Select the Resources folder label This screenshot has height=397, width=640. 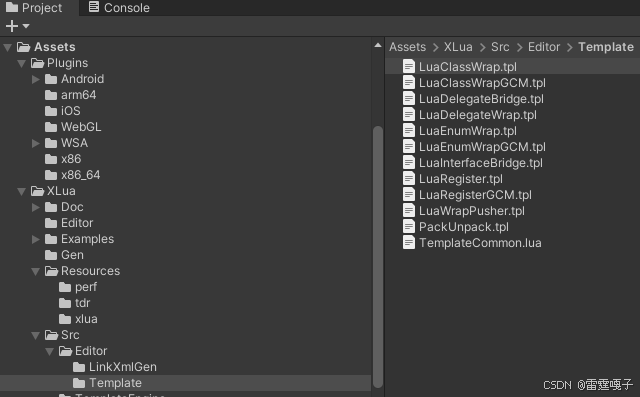[x=90, y=271]
